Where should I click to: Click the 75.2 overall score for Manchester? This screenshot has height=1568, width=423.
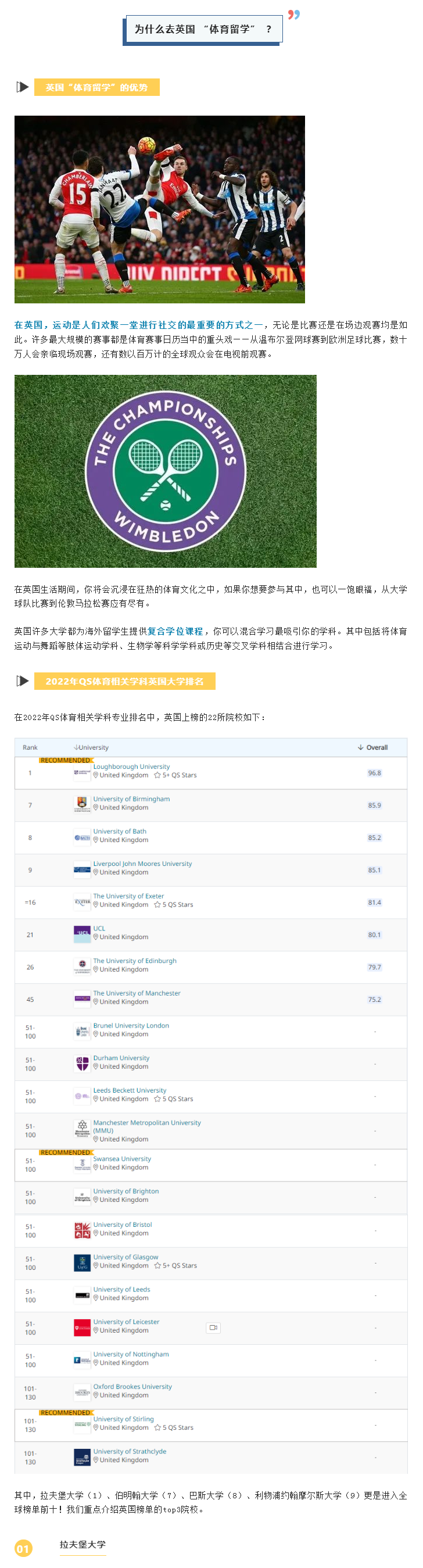click(x=374, y=999)
